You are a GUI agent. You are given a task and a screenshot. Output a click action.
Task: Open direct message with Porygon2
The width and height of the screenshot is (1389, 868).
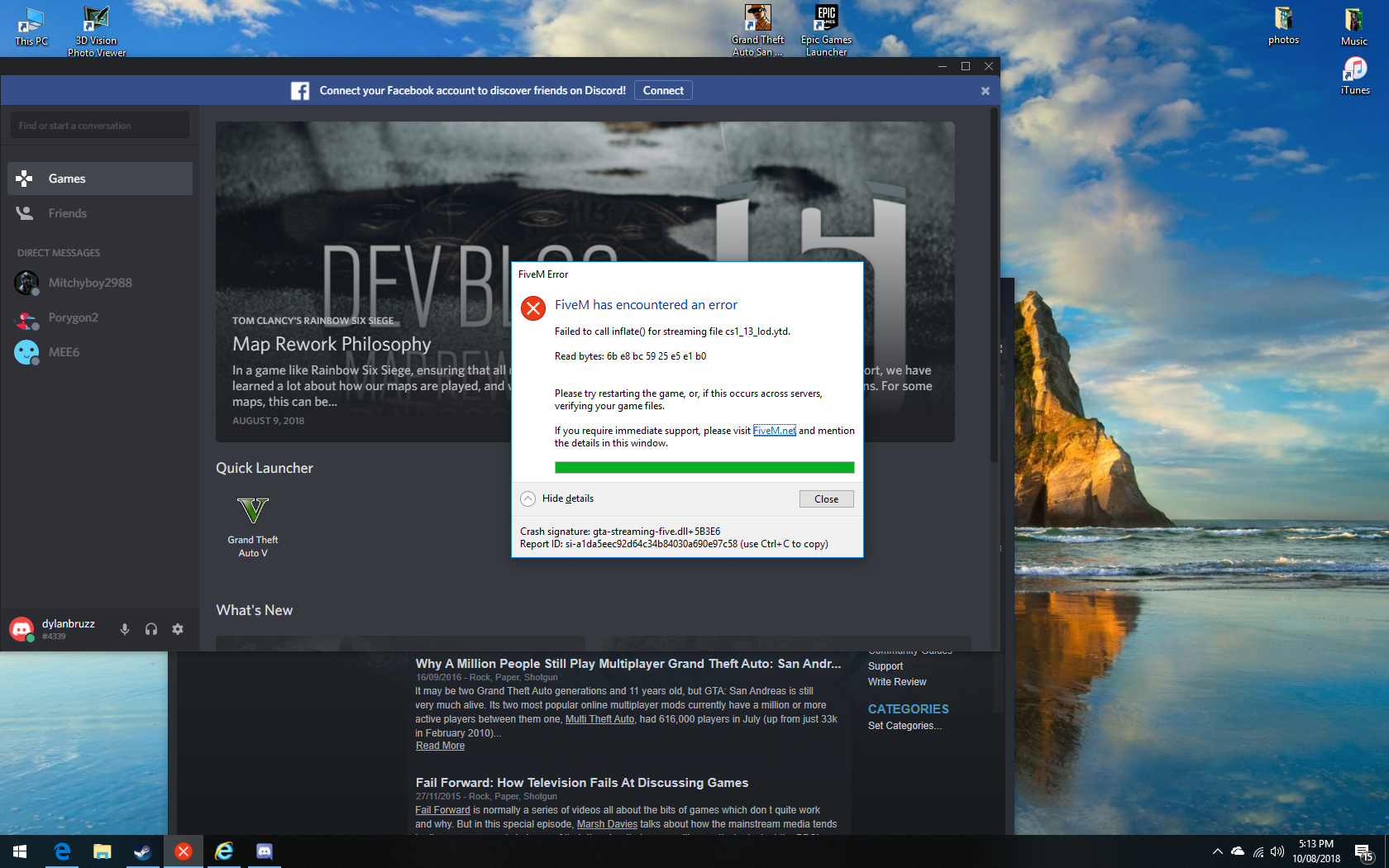(100, 317)
